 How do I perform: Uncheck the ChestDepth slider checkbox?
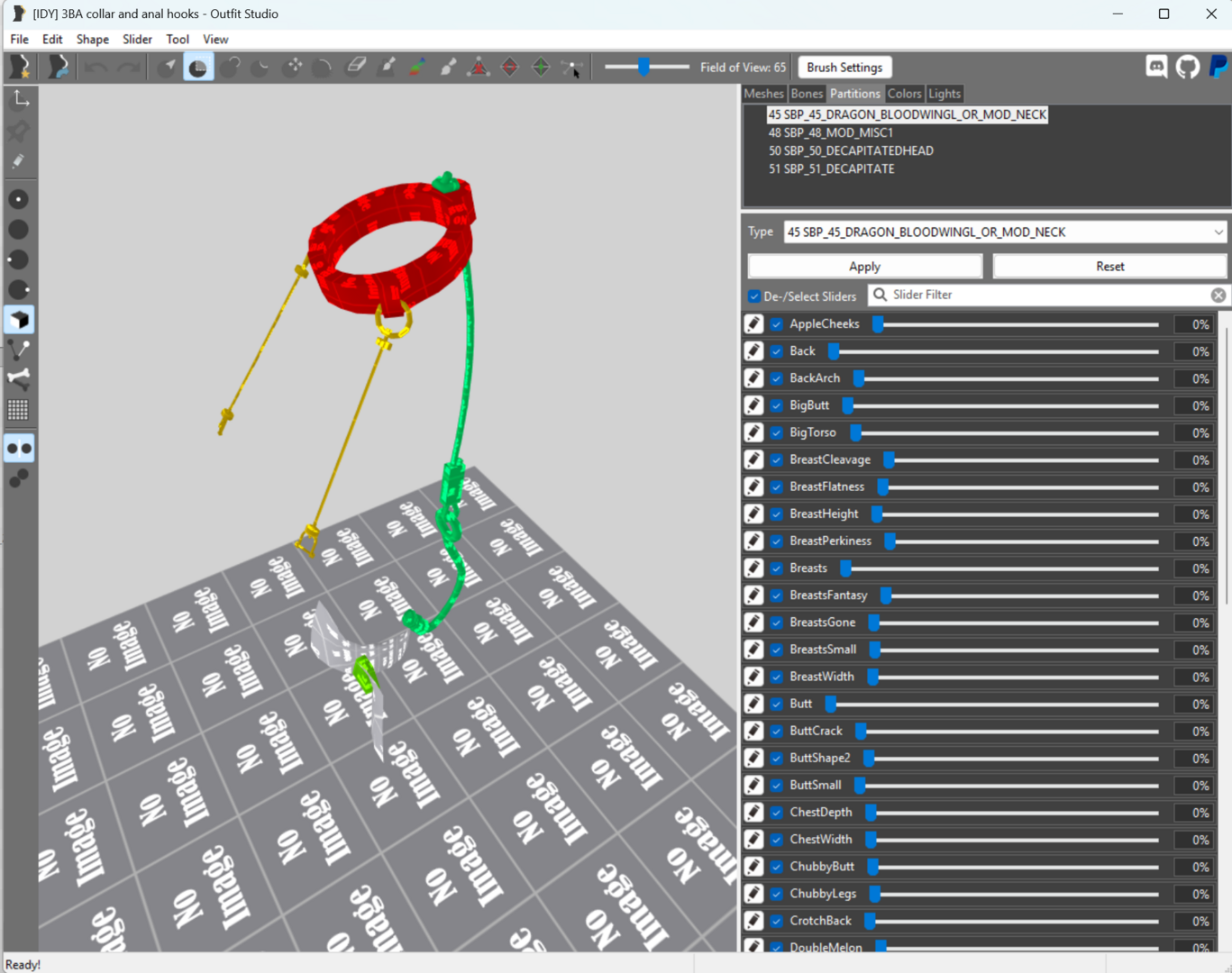click(x=777, y=813)
